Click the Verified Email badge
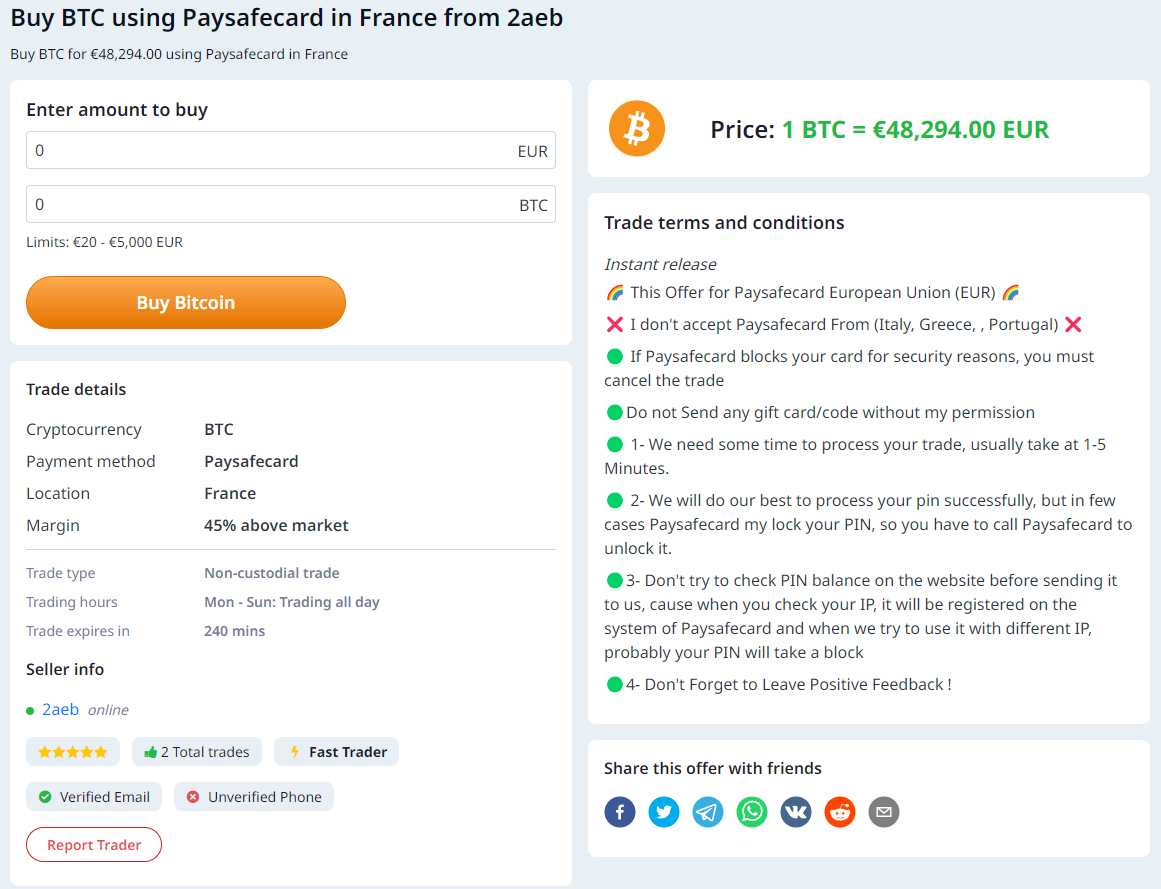The image size is (1161, 889). point(94,796)
